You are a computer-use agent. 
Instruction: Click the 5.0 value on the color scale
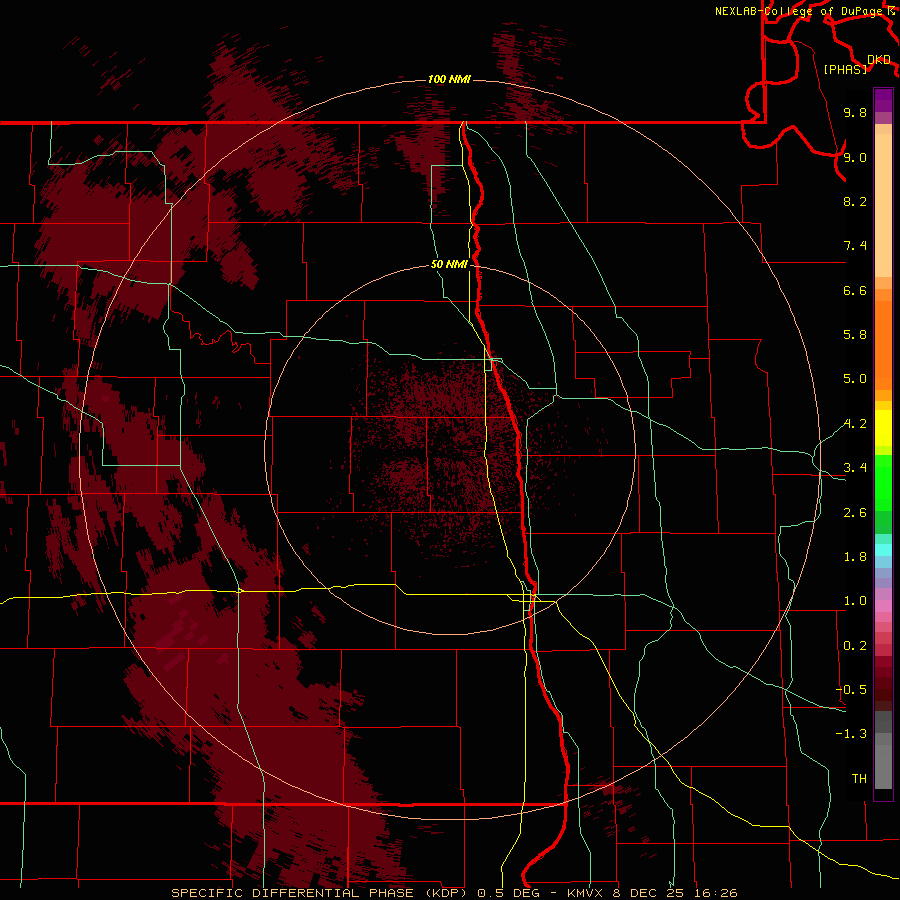pyautogui.click(x=855, y=379)
